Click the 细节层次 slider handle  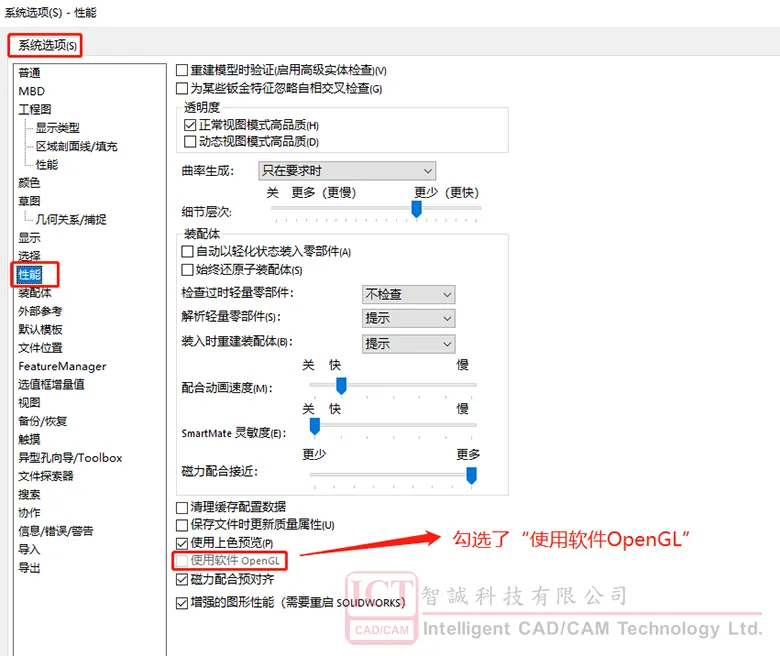click(x=417, y=209)
